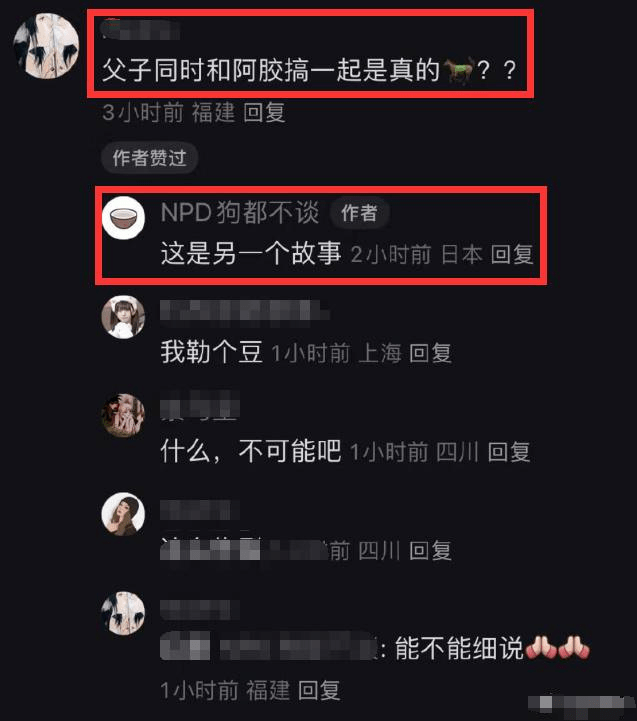Open profile of username NPD狗都不谈
The width and height of the screenshot is (637, 721).
click(240, 212)
